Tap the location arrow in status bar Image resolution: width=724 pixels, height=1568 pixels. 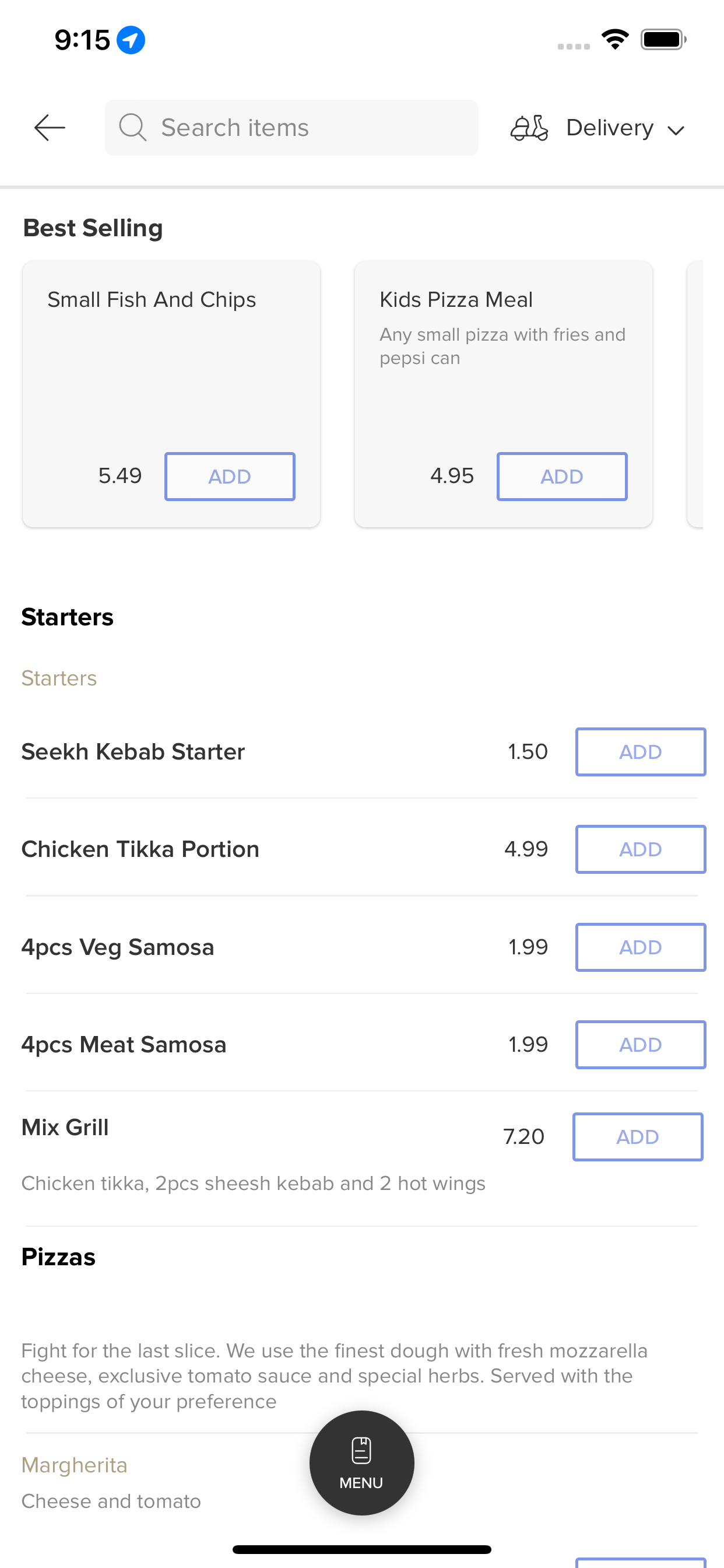point(131,40)
